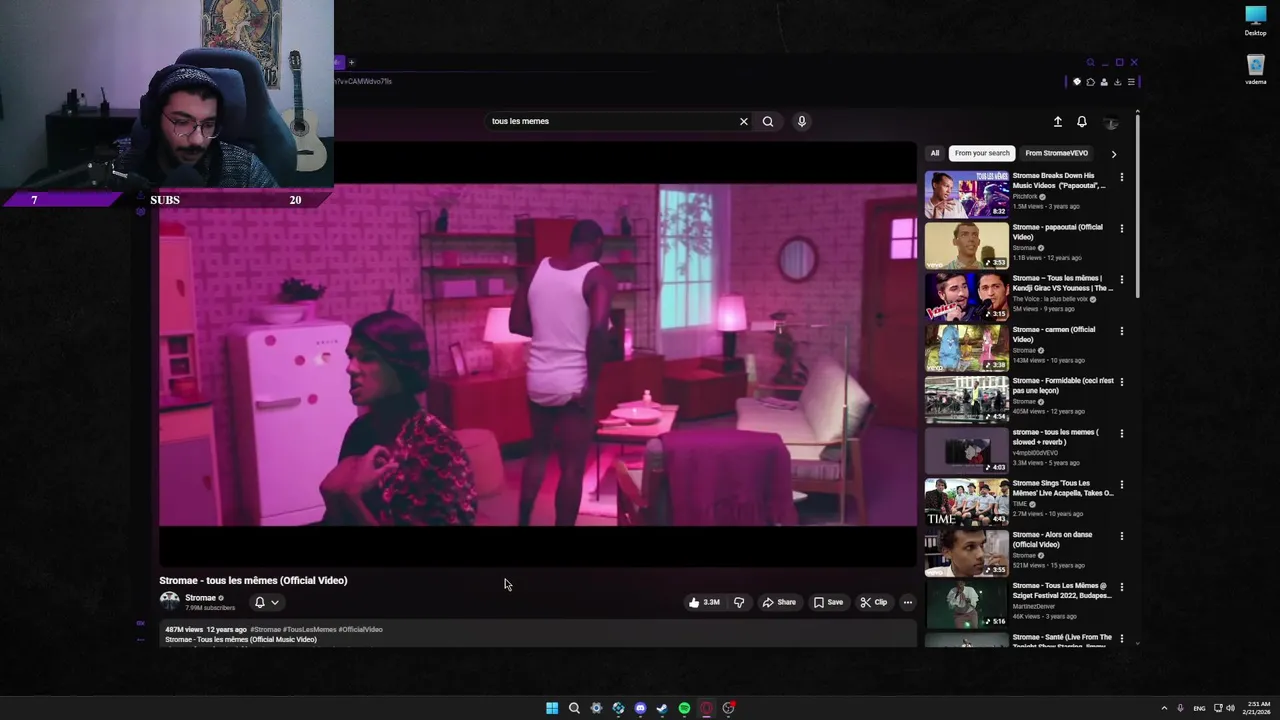This screenshot has width=1280, height=720.
Task: Open the three-dot more actions menu under video
Action: (x=907, y=602)
